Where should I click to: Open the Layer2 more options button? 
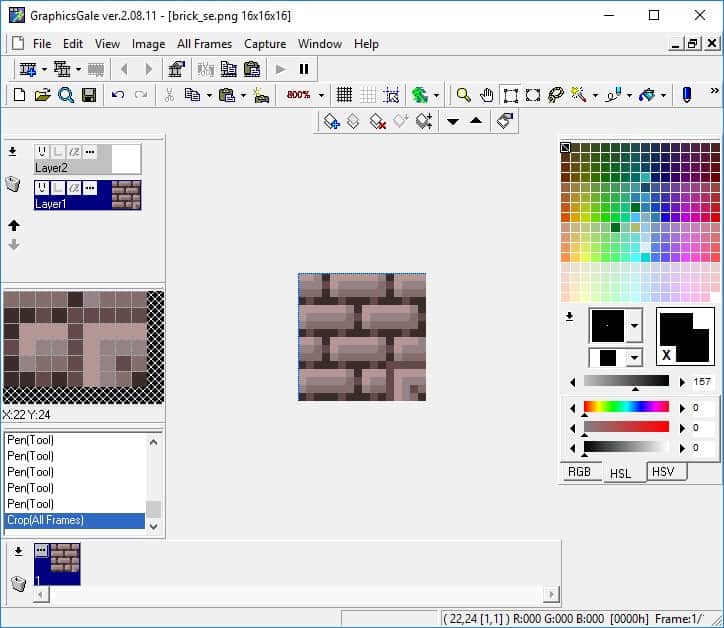pyautogui.click(x=90, y=151)
